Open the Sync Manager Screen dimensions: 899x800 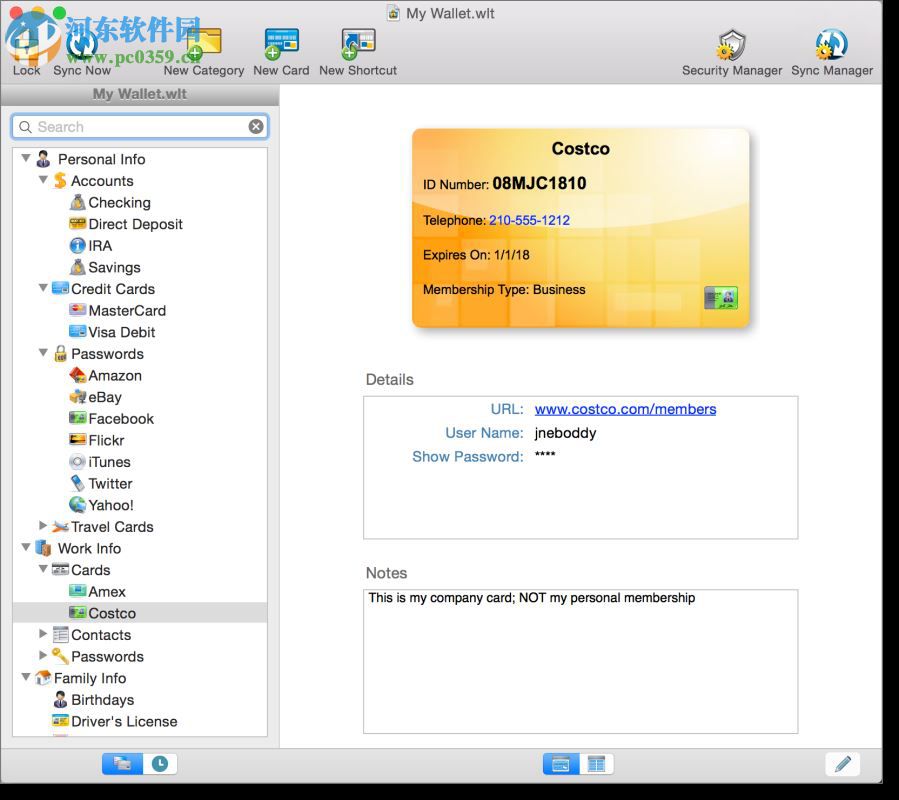point(830,40)
